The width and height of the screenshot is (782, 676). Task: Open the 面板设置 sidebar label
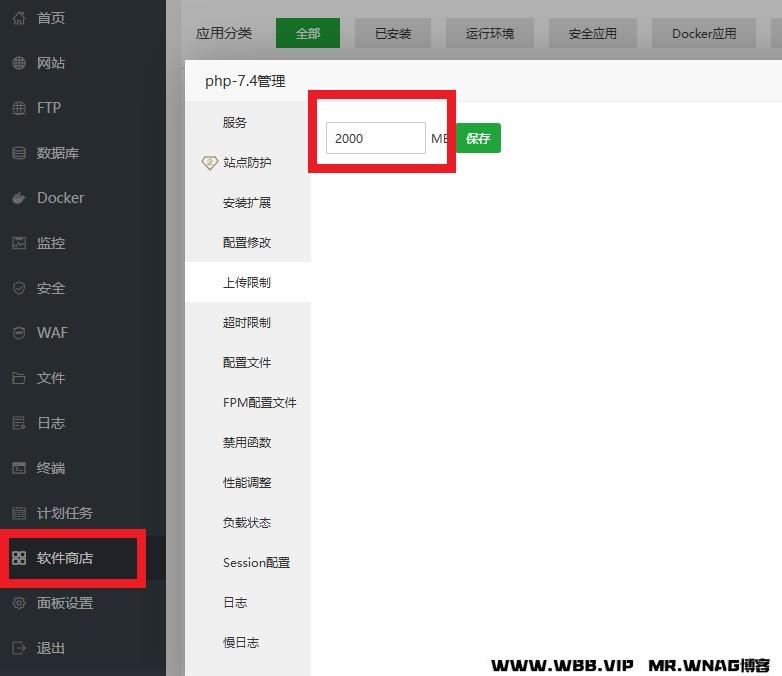pyautogui.click(x=65, y=603)
